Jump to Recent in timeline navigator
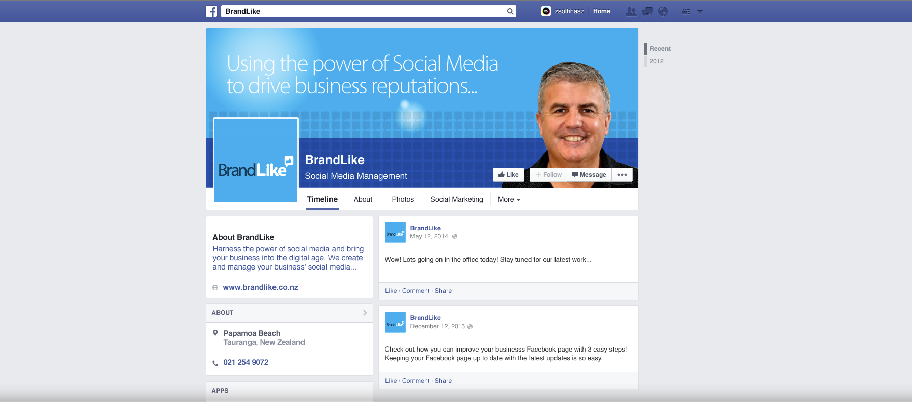The image size is (912, 402). point(660,49)
